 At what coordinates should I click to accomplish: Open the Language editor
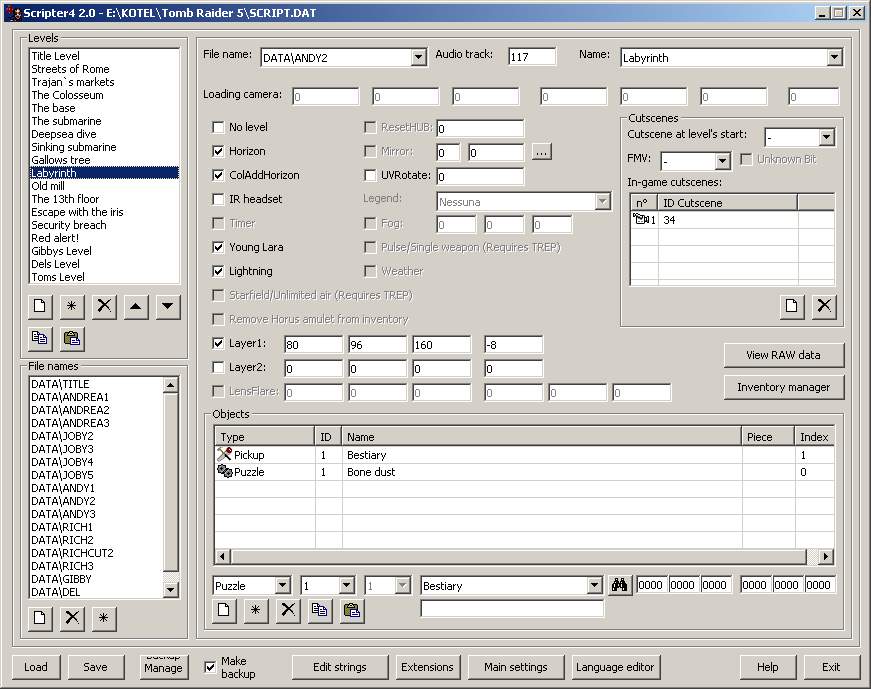tap(615, 667)
